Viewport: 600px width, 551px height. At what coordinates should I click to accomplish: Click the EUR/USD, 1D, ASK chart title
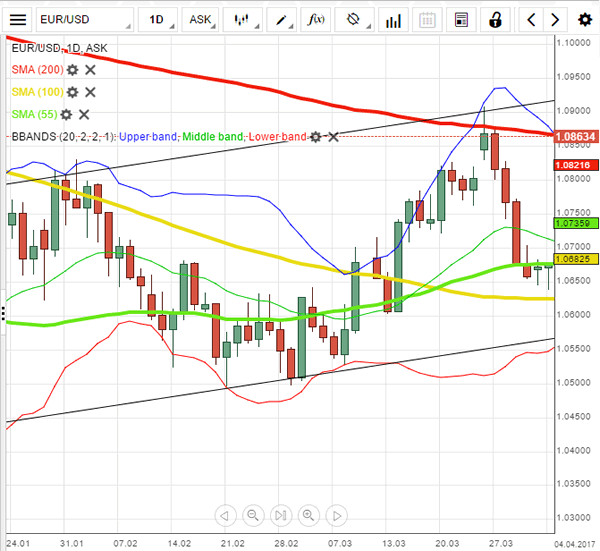pyautogui.click(x=59, y=48)
